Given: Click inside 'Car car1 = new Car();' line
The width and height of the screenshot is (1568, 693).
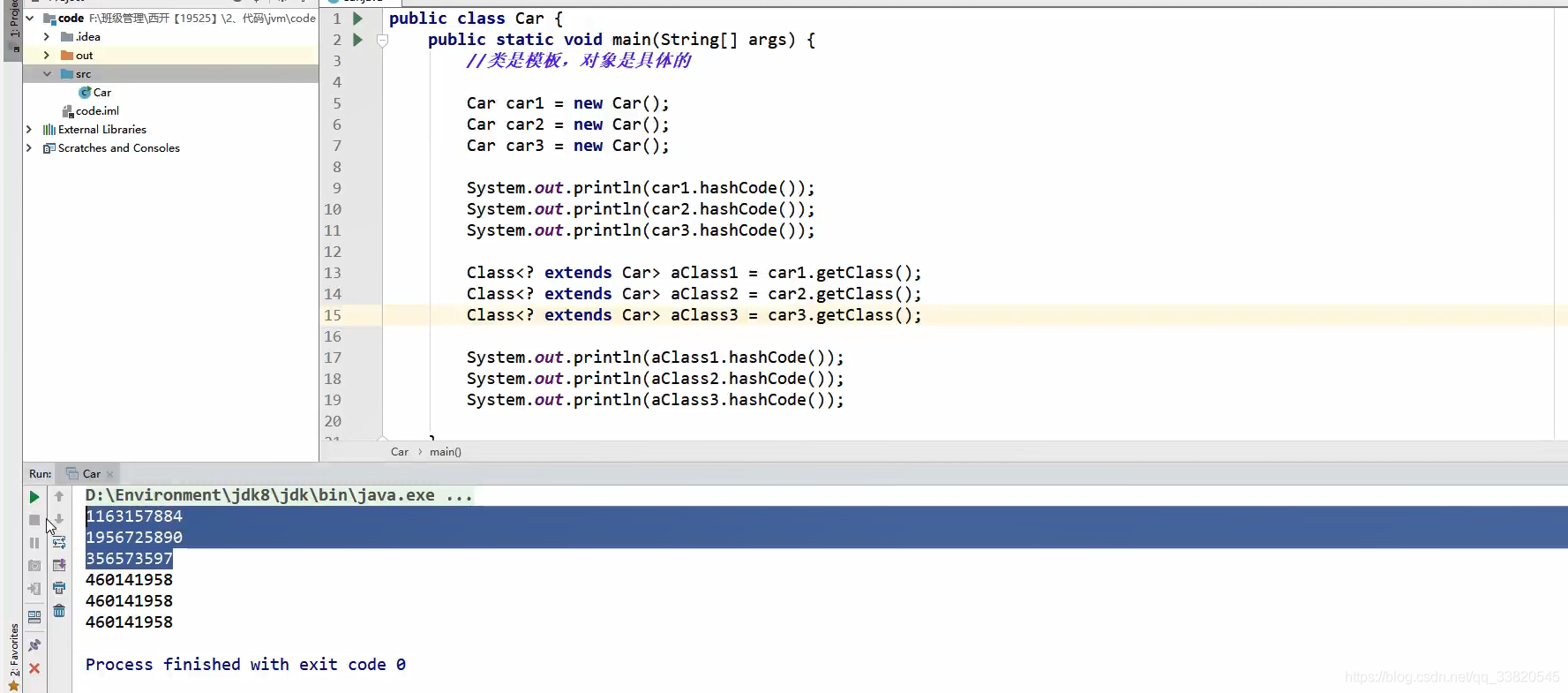Looking at the screenshot, I should click(568, 103).
